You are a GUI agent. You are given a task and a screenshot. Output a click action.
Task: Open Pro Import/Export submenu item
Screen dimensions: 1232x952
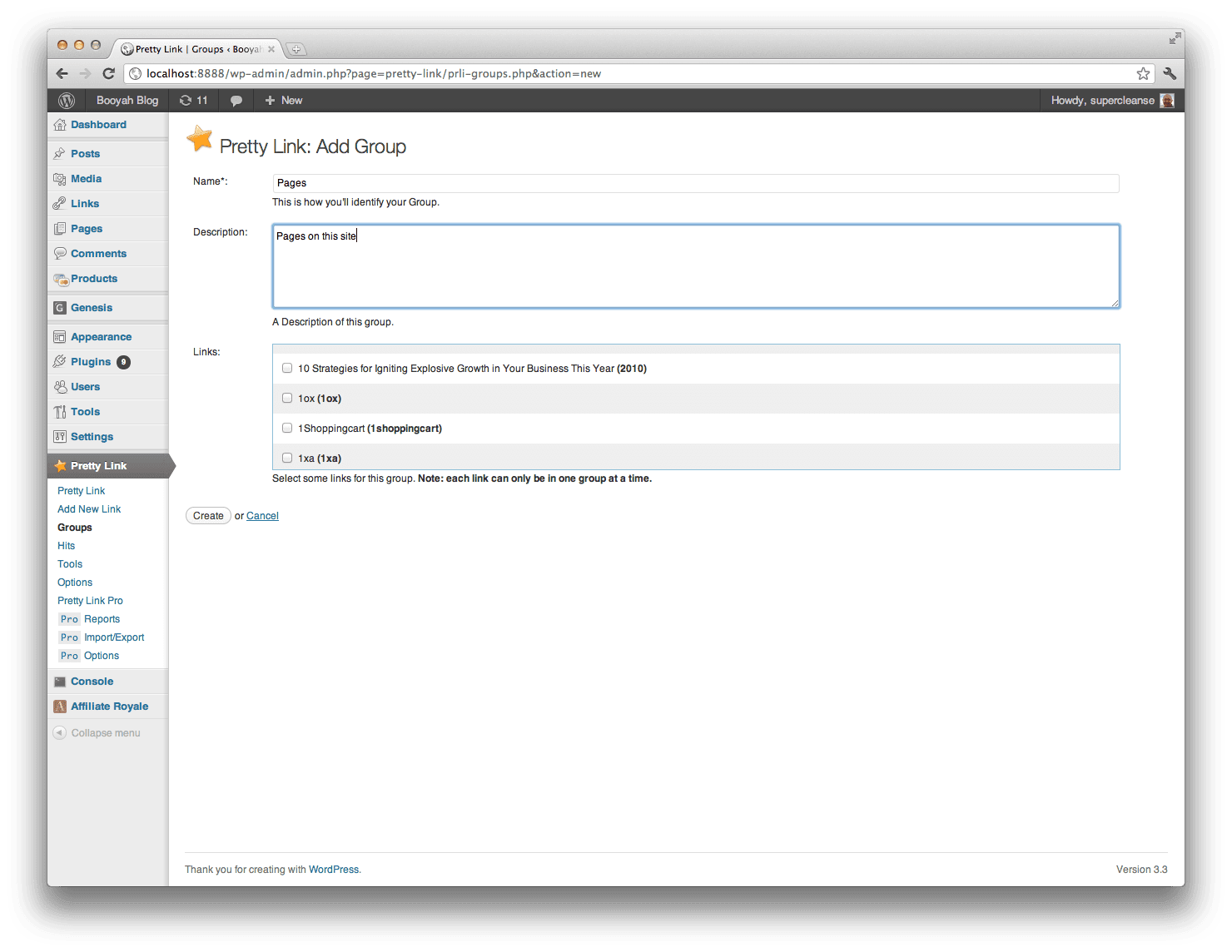click(102, 637)
